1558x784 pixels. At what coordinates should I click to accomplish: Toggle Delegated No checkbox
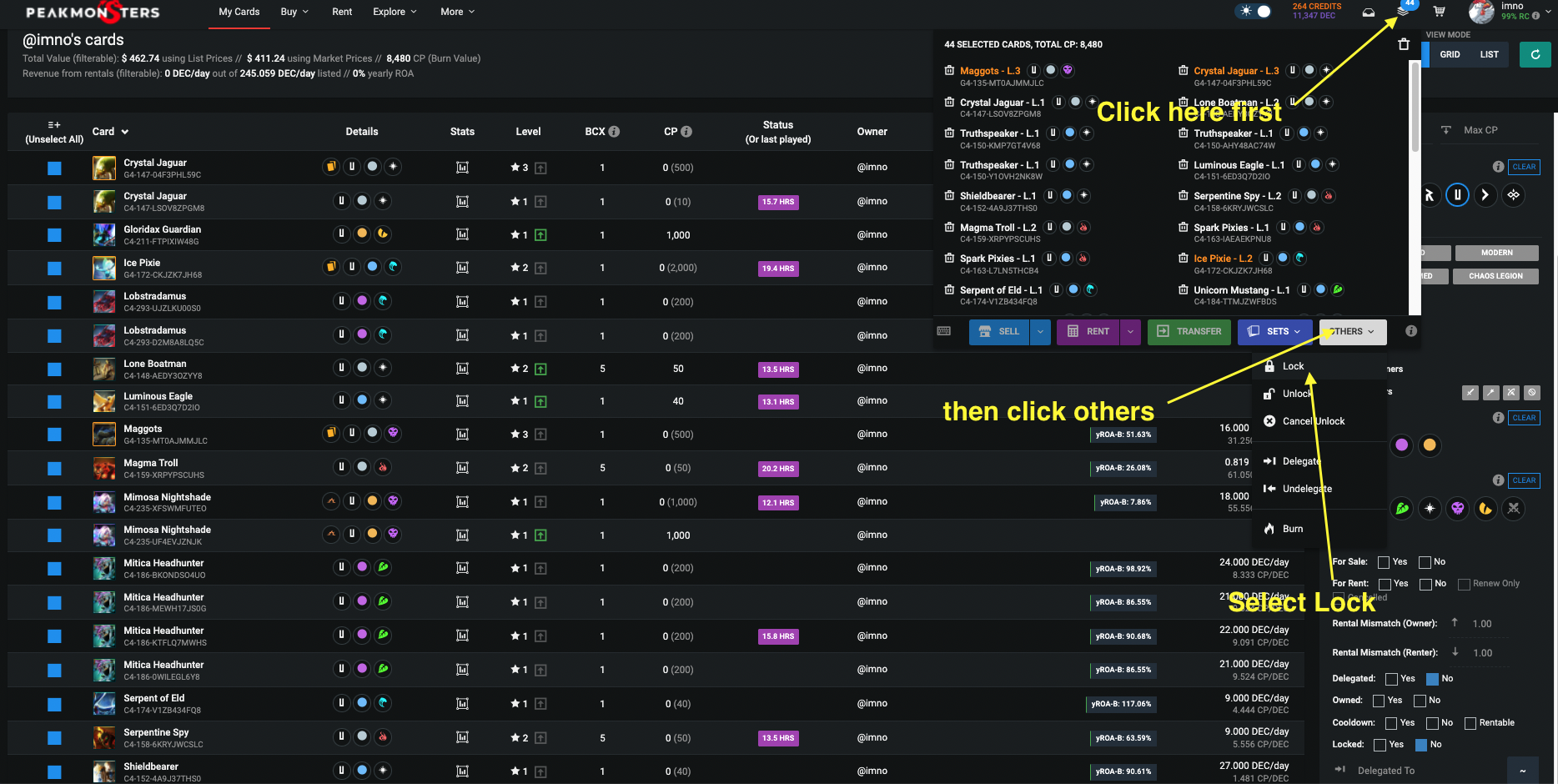tap(1433, 679)
